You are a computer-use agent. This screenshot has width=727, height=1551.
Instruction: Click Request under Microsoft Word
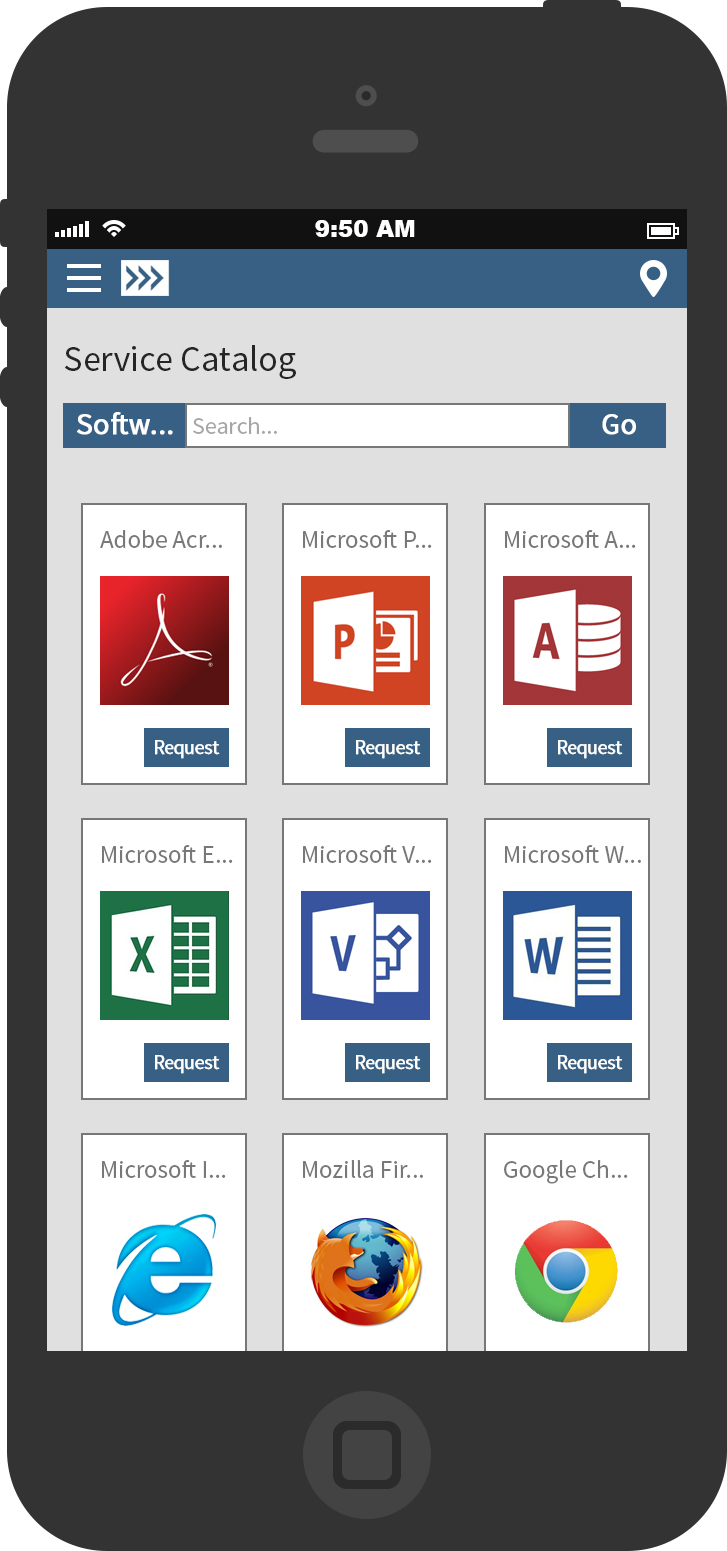pos(589,1063)
